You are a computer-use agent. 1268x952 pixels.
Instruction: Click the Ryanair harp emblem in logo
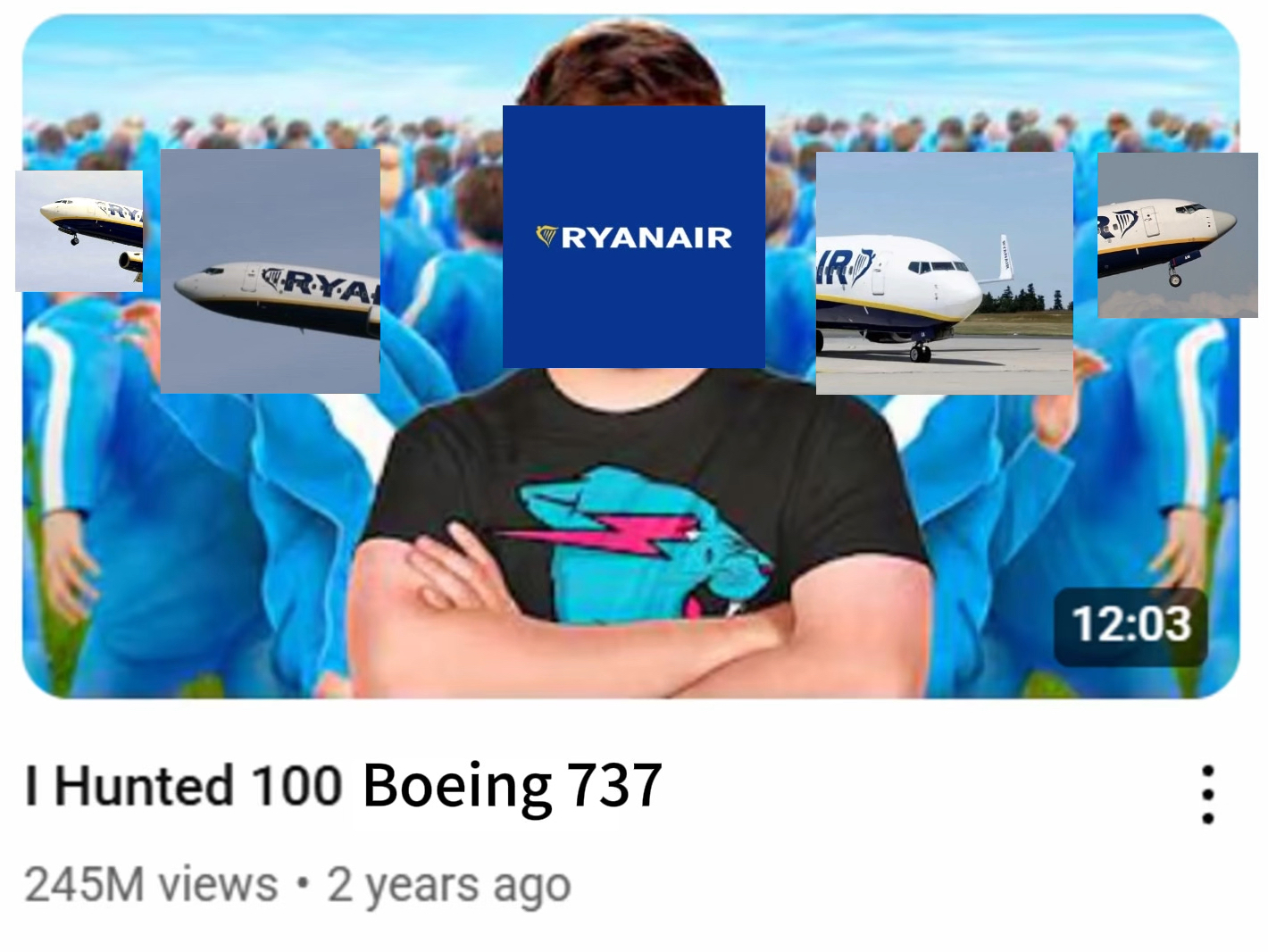pos(546,236)
